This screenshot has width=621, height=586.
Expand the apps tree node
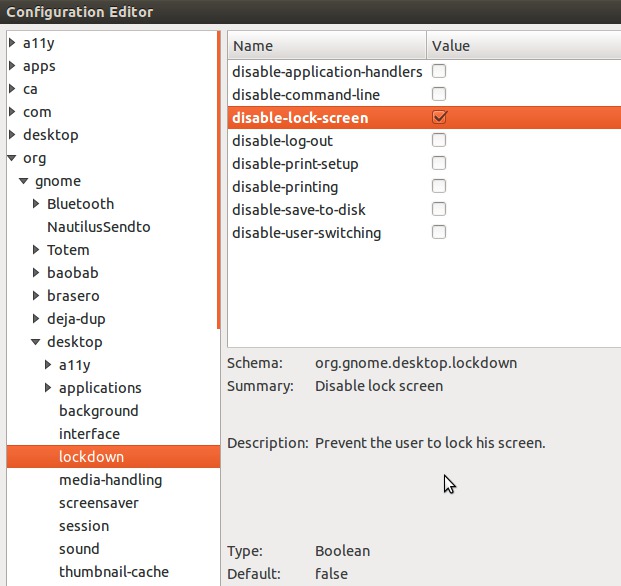(12, 66)
